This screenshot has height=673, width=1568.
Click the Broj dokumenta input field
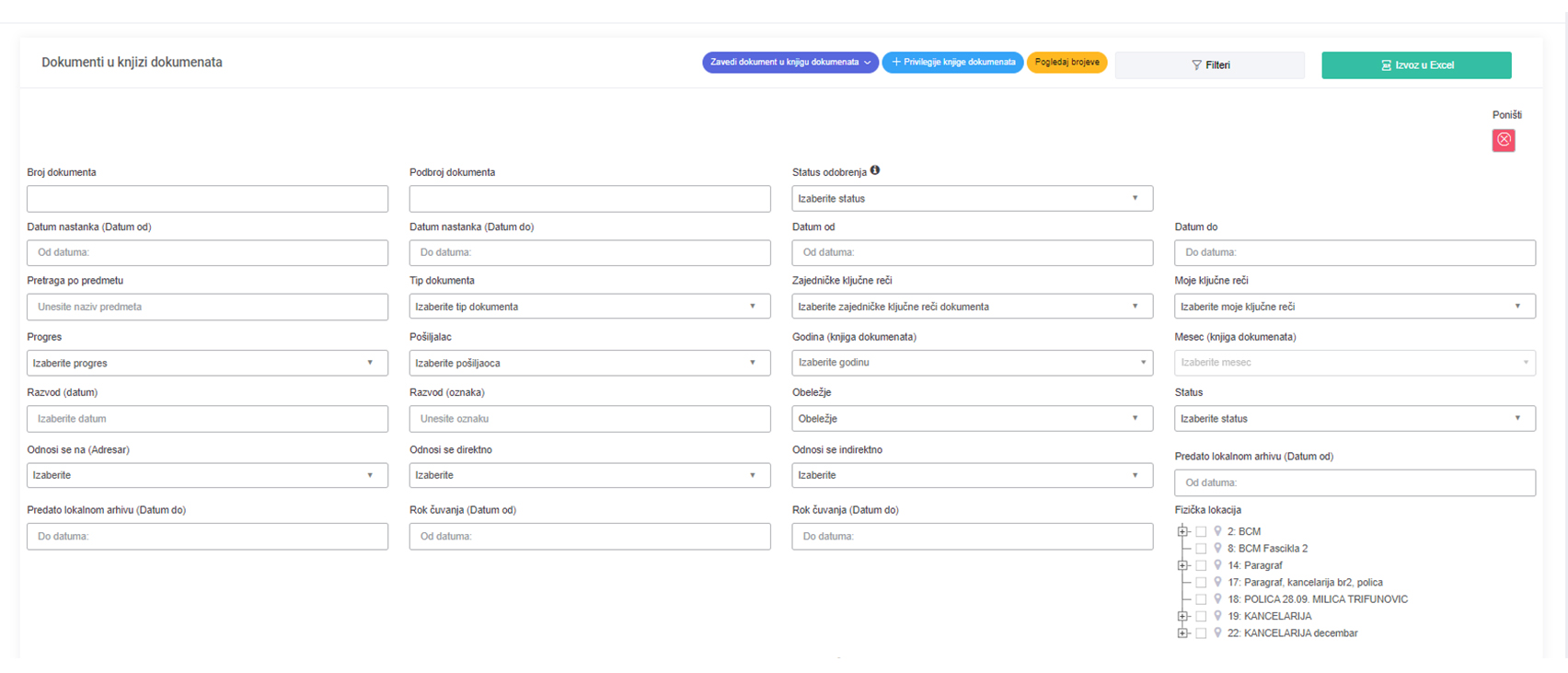[207, 199]
